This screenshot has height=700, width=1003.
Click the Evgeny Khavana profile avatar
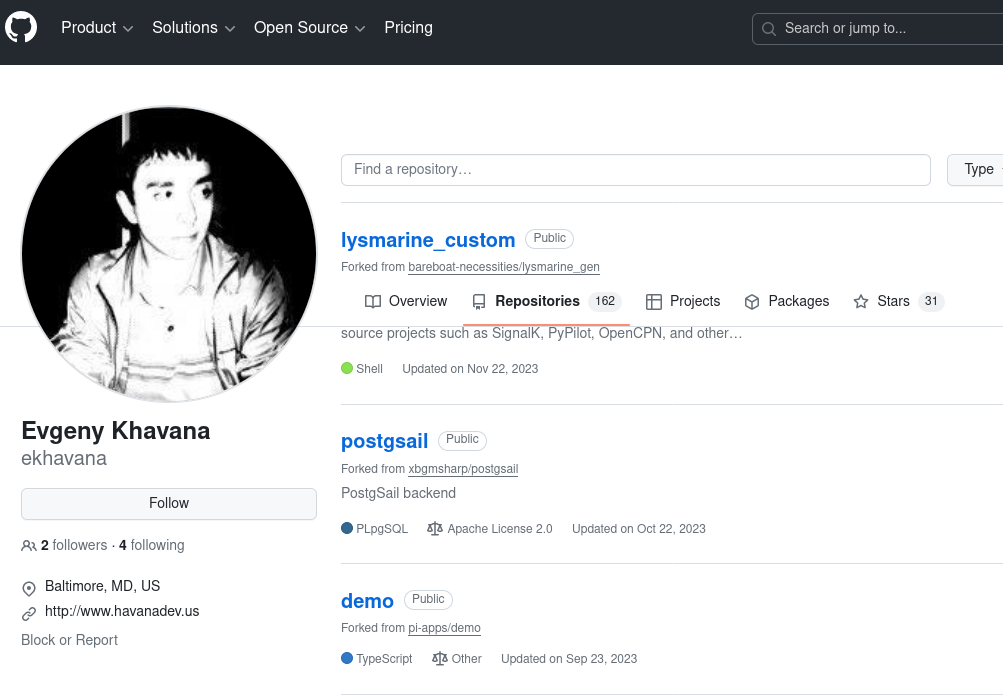click(169, 254)
